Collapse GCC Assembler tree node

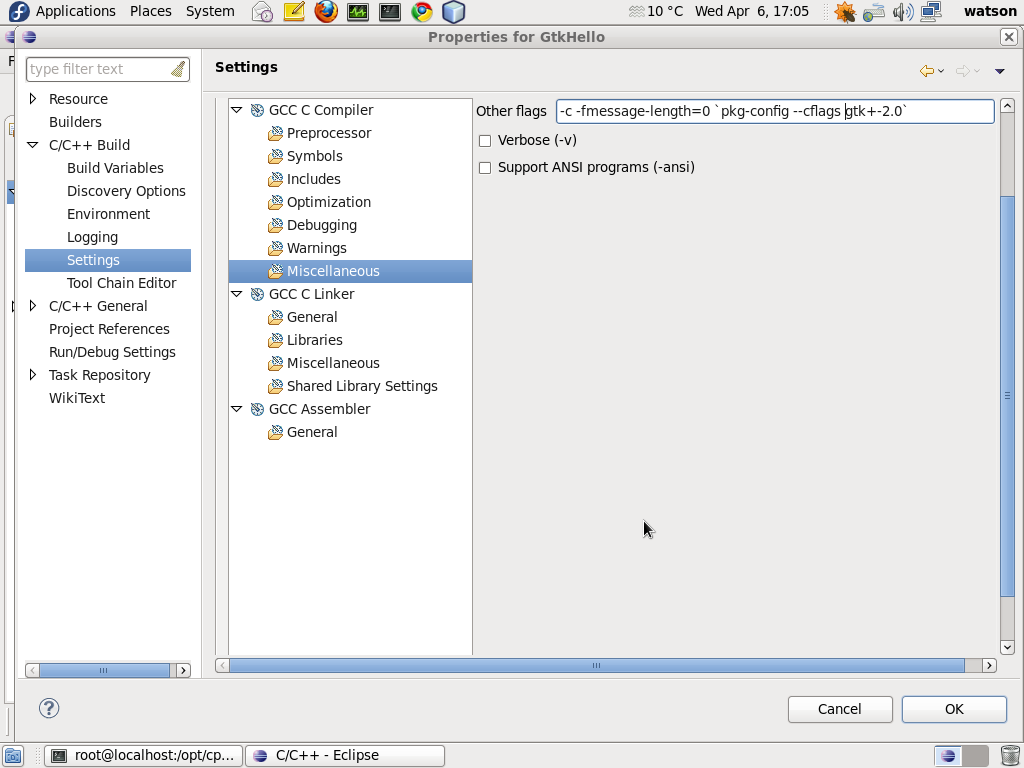pos(236,409)
